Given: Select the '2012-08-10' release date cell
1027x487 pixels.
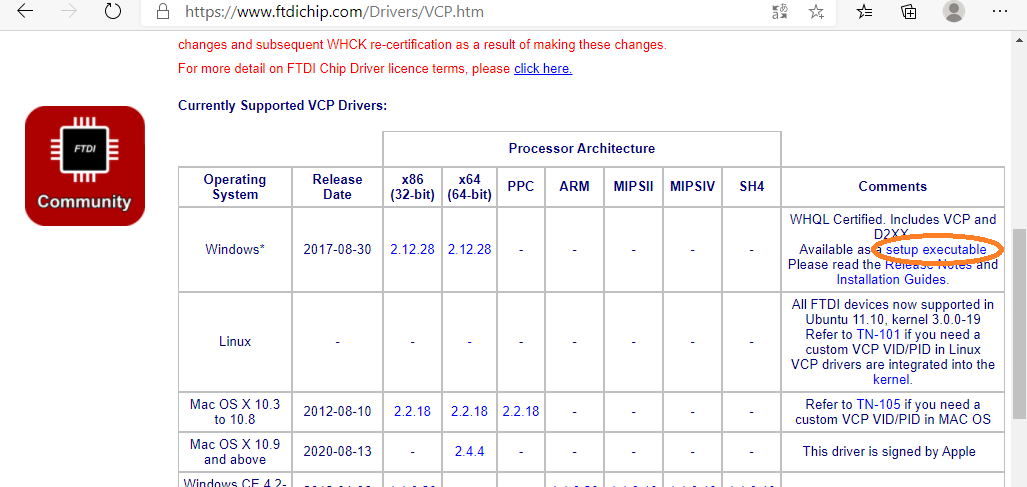Looking at the screenshot, I should [337, 411].
